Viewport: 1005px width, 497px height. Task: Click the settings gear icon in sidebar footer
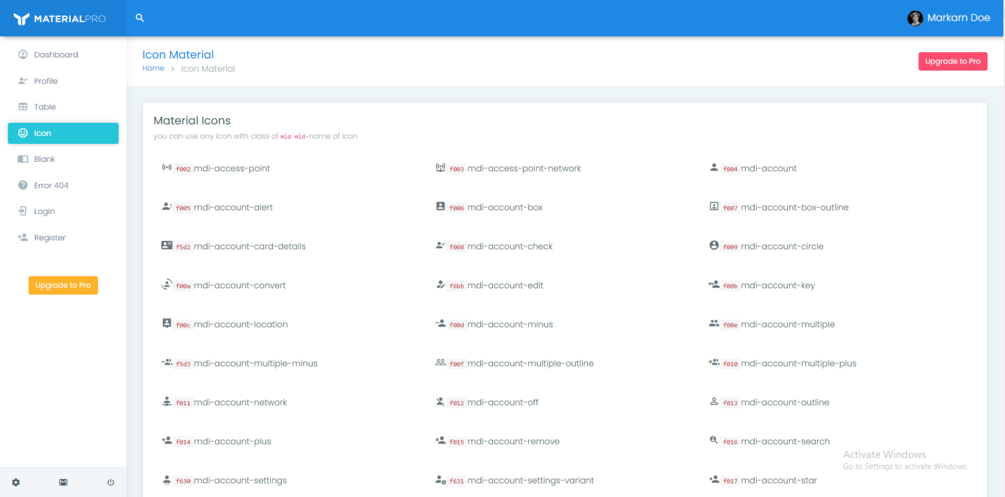pos(16,482)
